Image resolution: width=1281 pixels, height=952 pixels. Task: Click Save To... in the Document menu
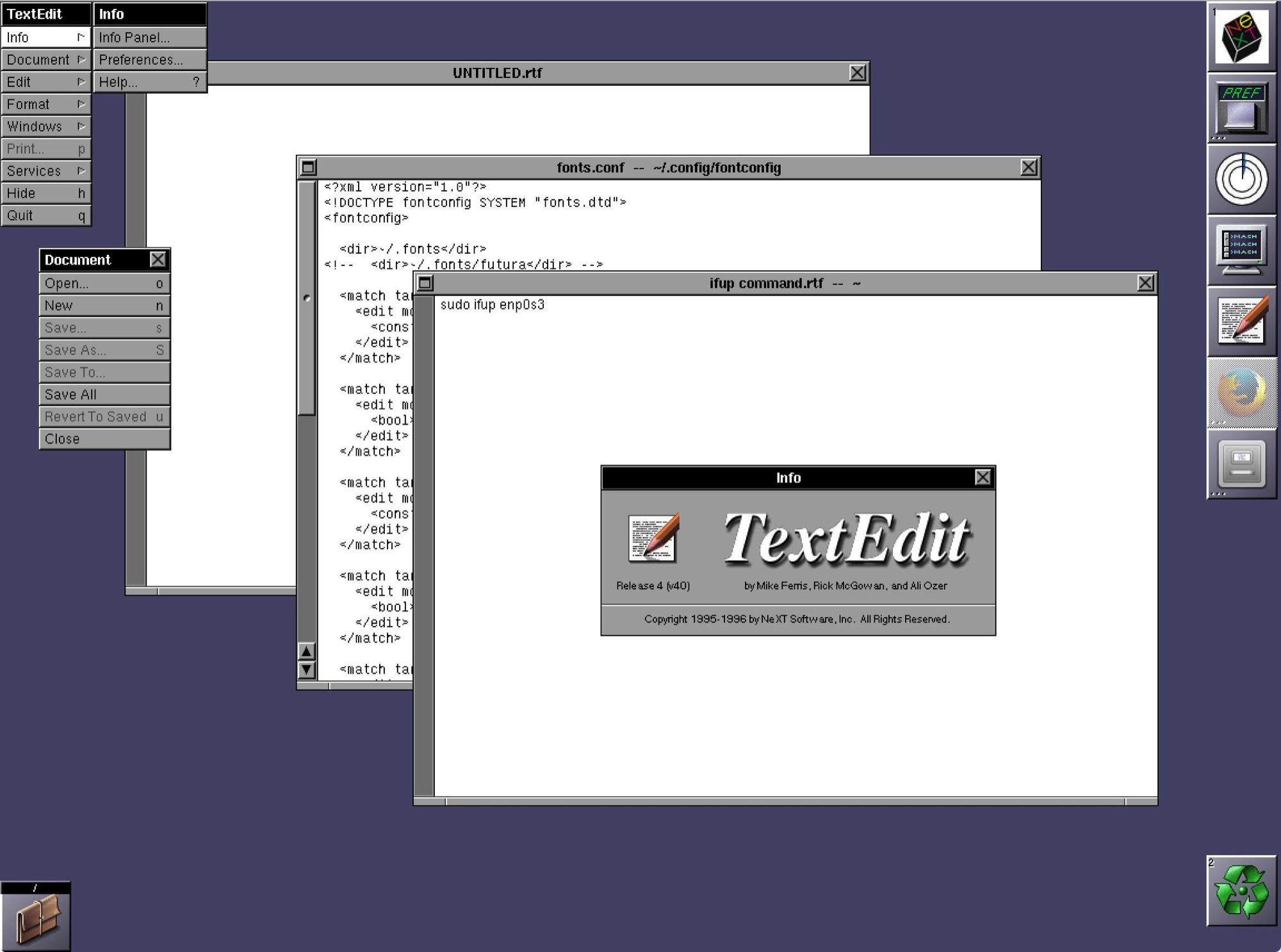(104, 372)
